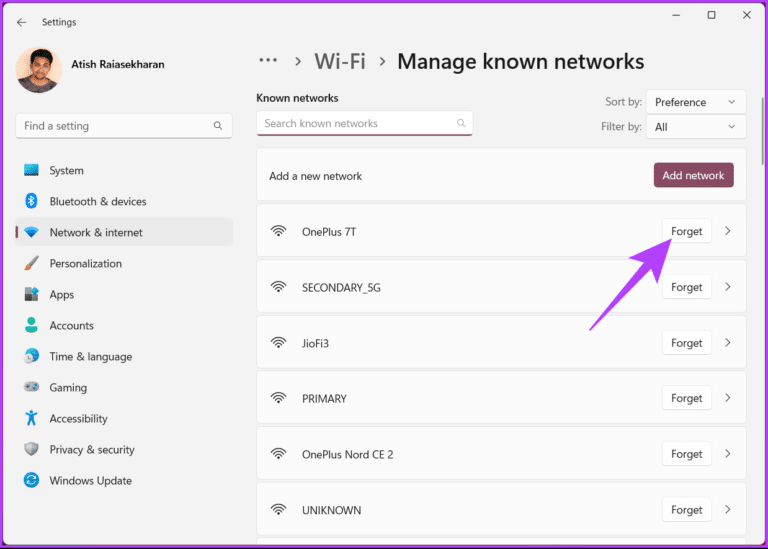The image size is (768, 549).
Task: Click the Personalization brush icon
Action: coord(31,263)
